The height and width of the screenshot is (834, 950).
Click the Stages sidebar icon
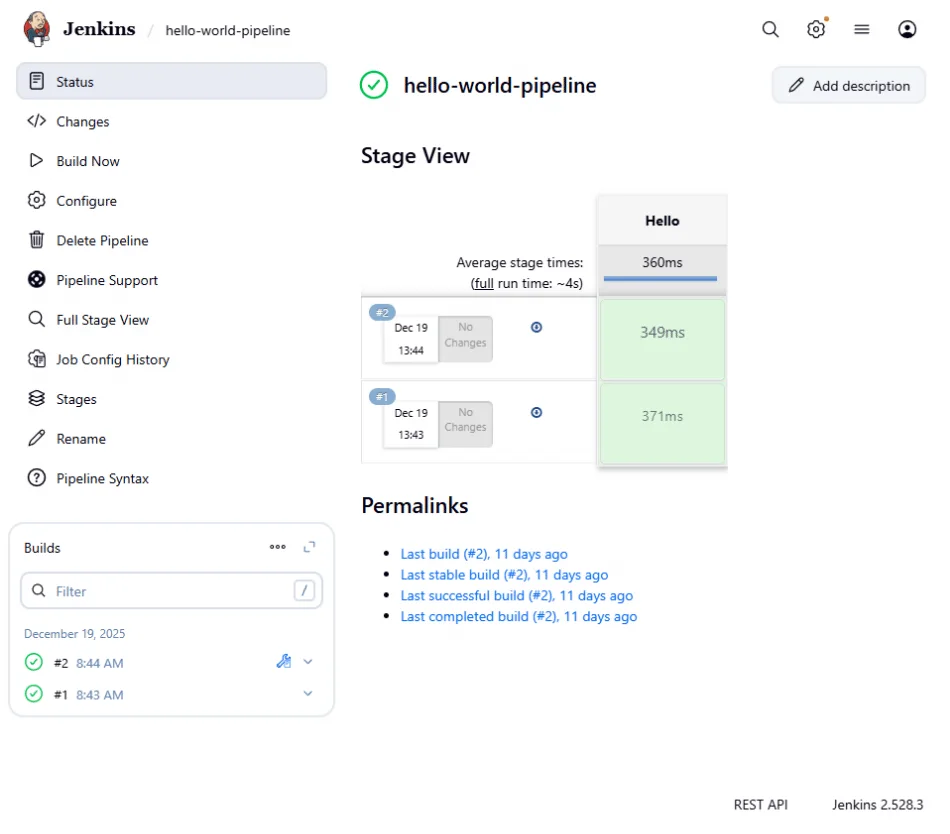click(x=34, y=399)
